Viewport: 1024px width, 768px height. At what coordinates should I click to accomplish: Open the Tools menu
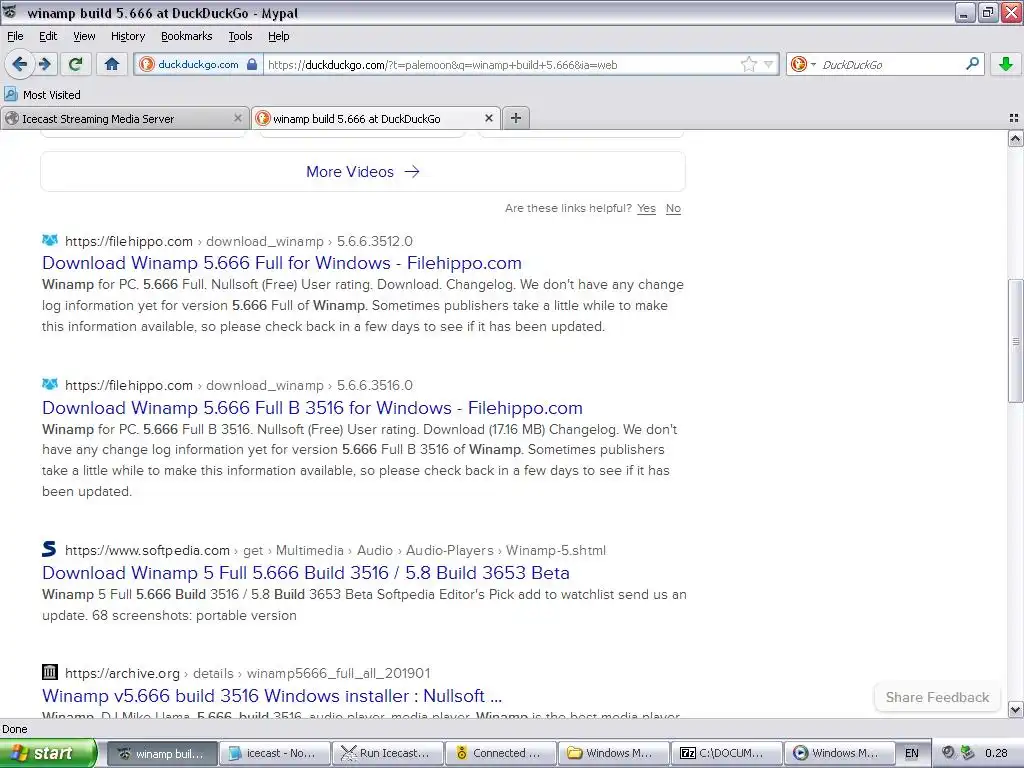point(240,36)
